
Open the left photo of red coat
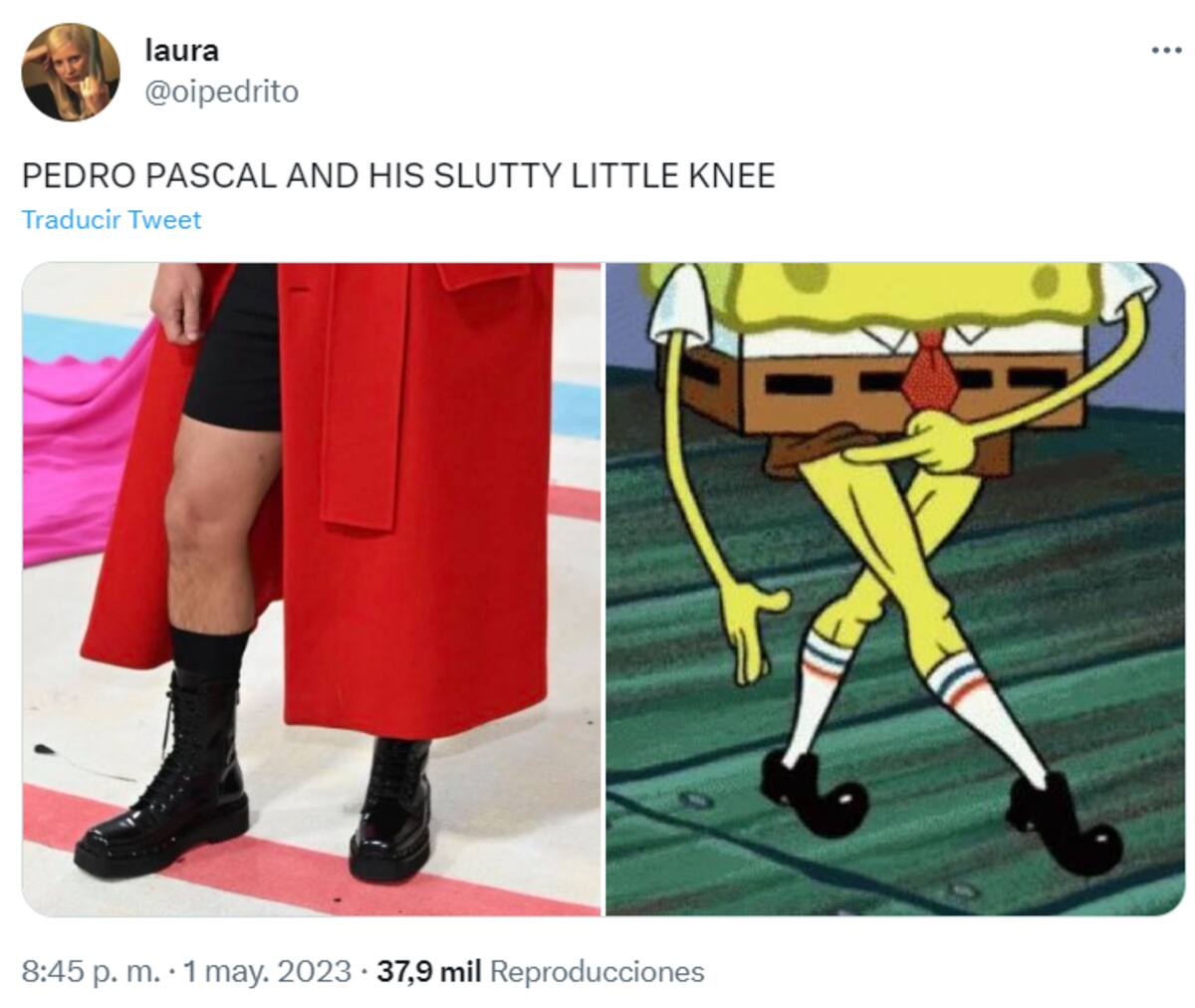pos(312,589)
